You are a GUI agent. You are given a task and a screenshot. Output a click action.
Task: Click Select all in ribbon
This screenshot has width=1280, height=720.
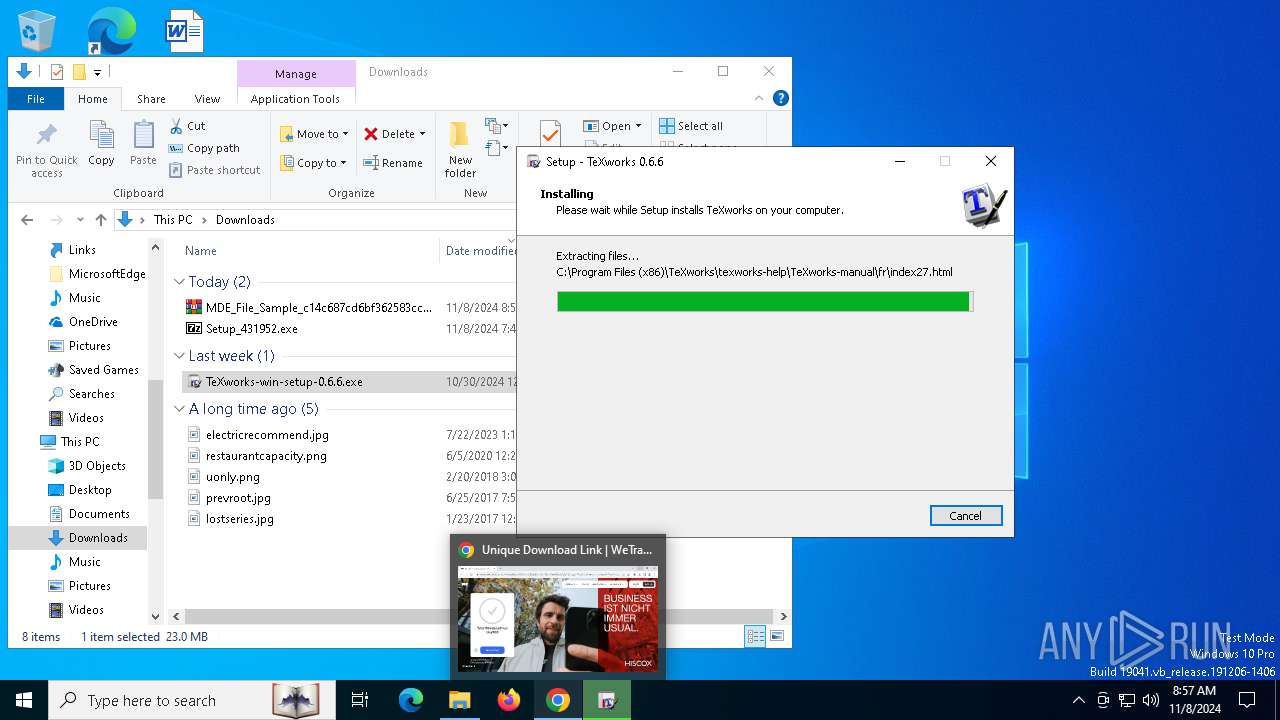point(691,126)
